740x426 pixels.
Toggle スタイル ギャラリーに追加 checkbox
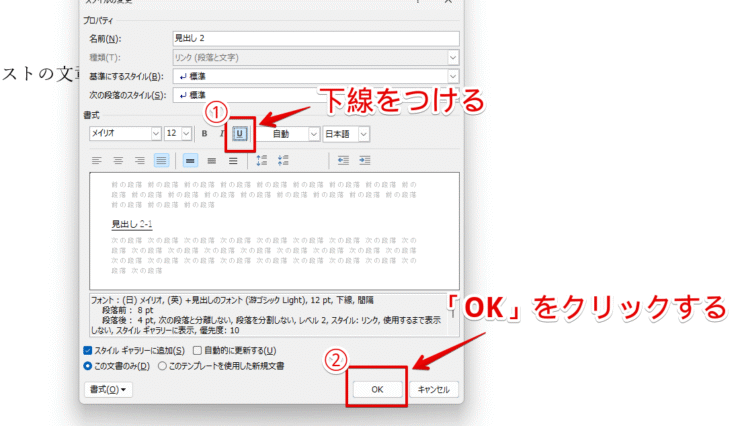click(x=87, y=351)
